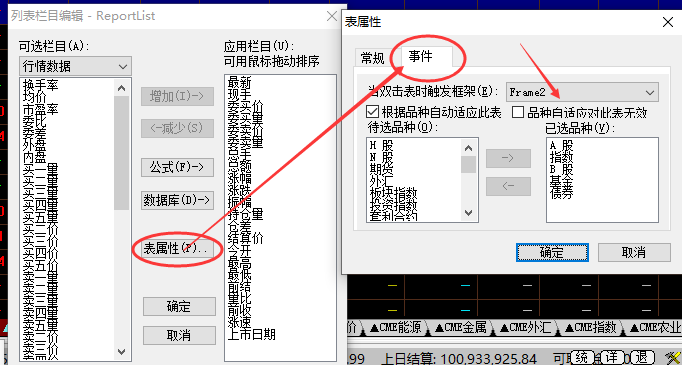Click the <- move left button
The image size is (682, 365).
[x=508, y=186]
